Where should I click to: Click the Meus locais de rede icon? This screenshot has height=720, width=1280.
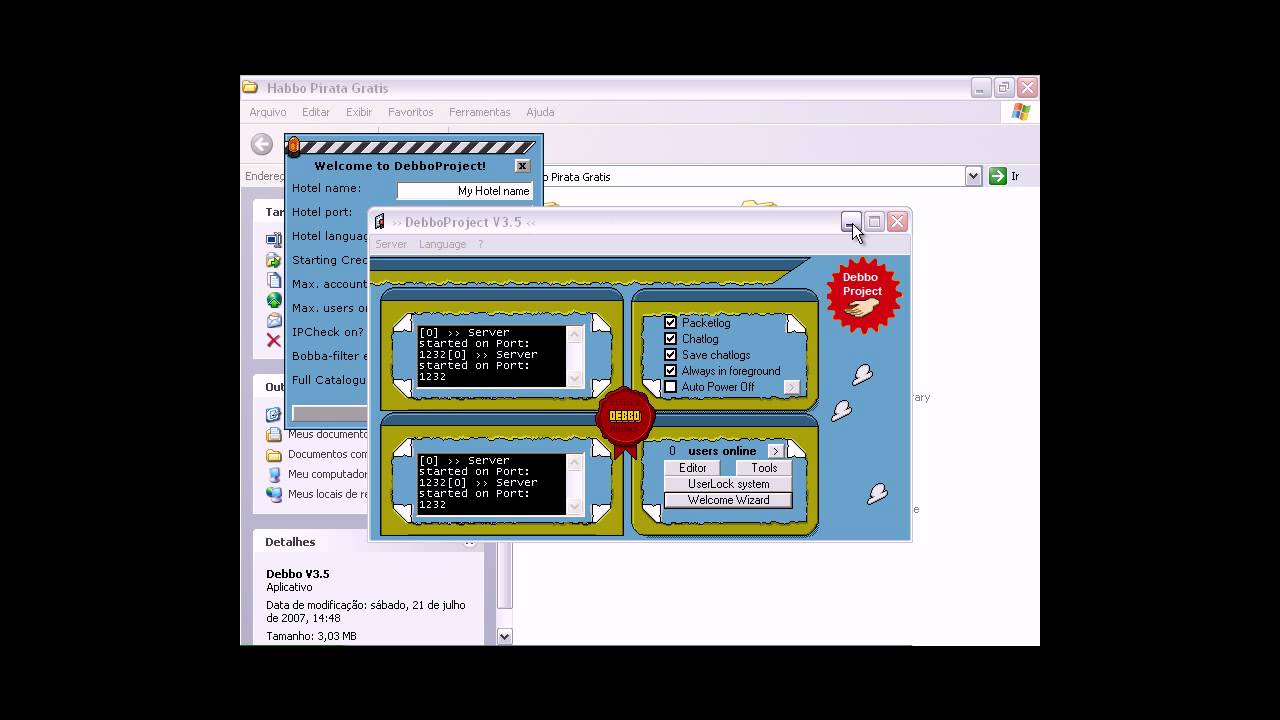(x=274, y=494)
